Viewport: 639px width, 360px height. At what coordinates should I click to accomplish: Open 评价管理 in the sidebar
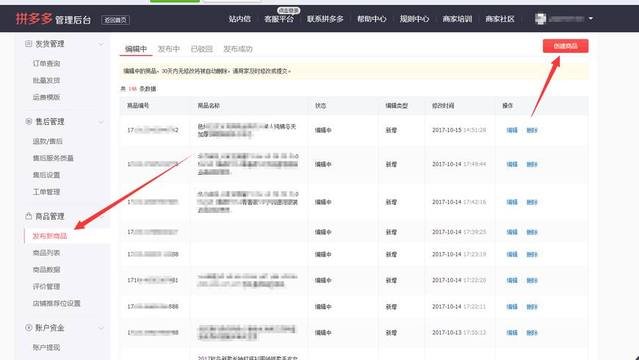tap(46, 286)
